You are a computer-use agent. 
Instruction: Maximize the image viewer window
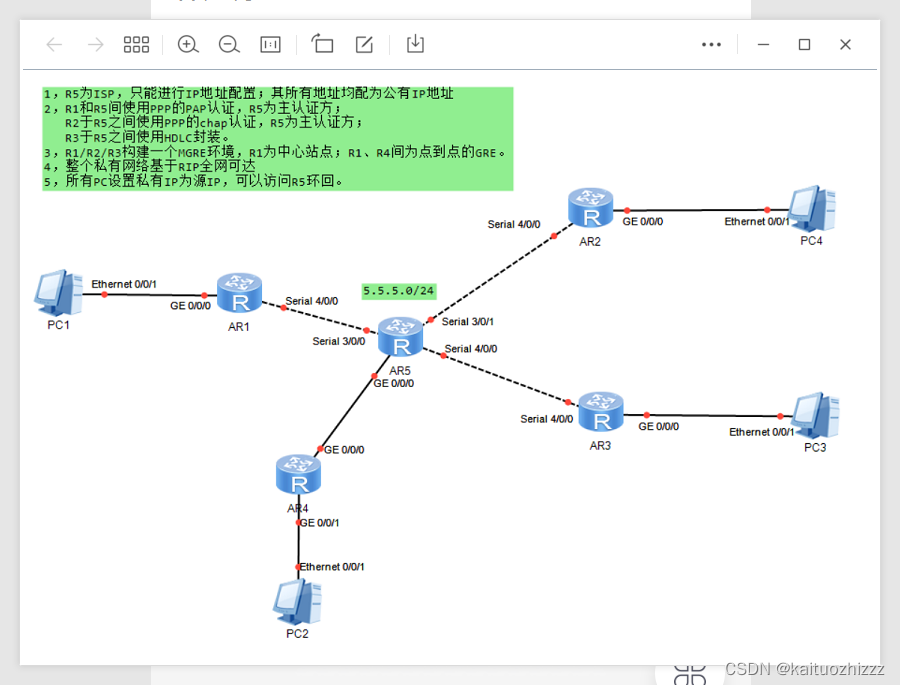(804, 44)
